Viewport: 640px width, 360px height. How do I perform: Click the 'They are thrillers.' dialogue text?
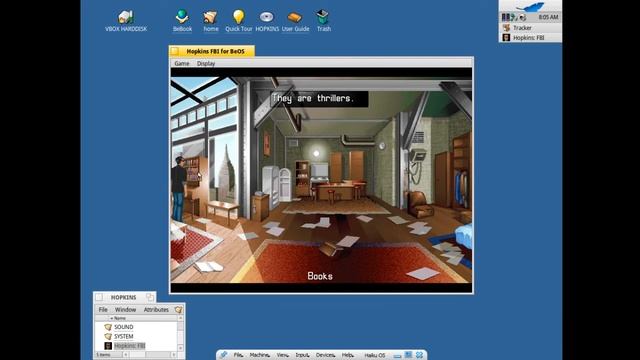(313, 98)
